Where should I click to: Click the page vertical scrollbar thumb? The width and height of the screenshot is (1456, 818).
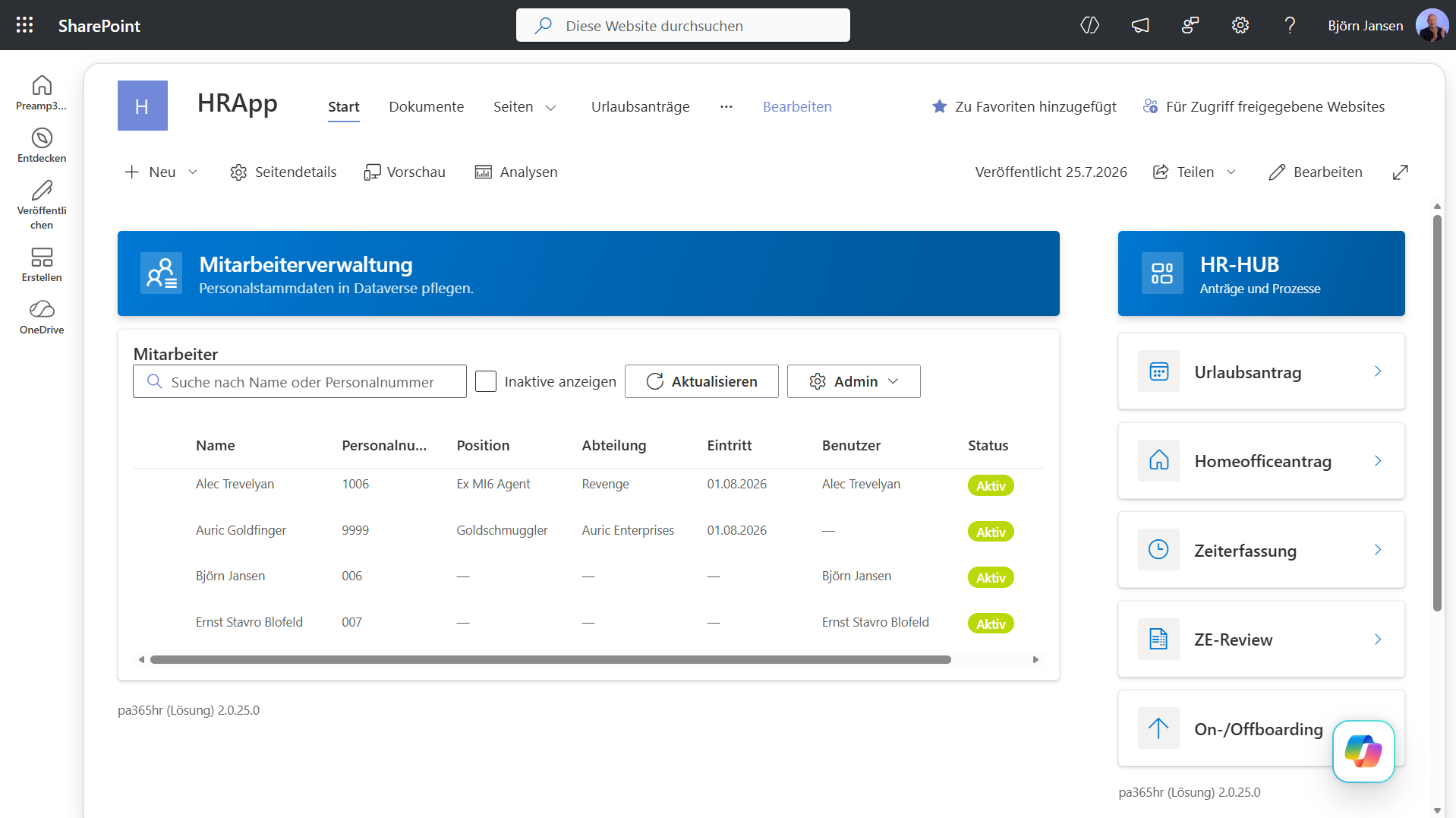1437,412
